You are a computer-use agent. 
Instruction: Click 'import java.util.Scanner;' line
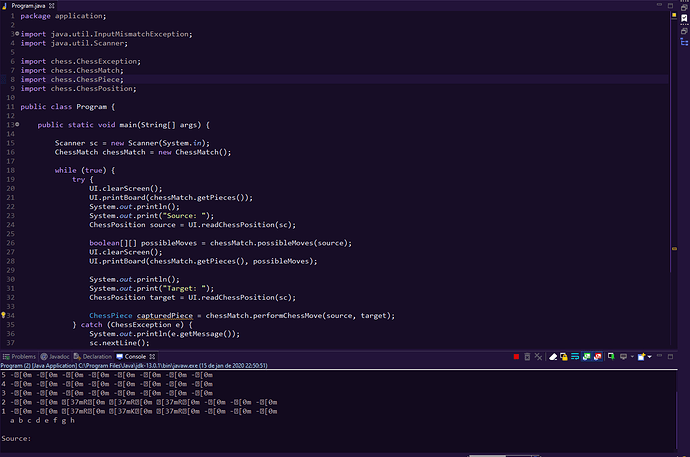[74, 43]
